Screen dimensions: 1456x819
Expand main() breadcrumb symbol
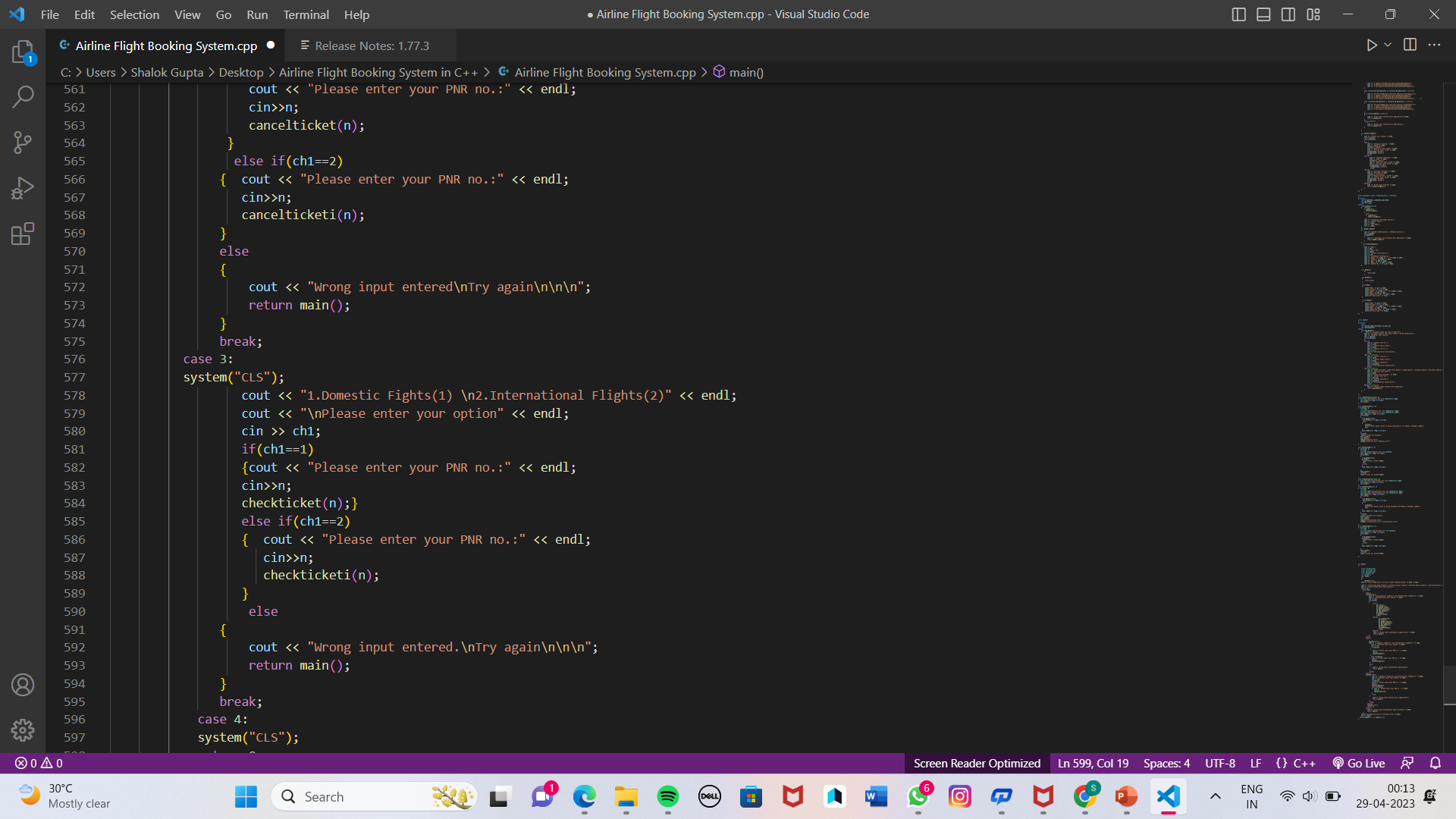click(x=745, y=72)
